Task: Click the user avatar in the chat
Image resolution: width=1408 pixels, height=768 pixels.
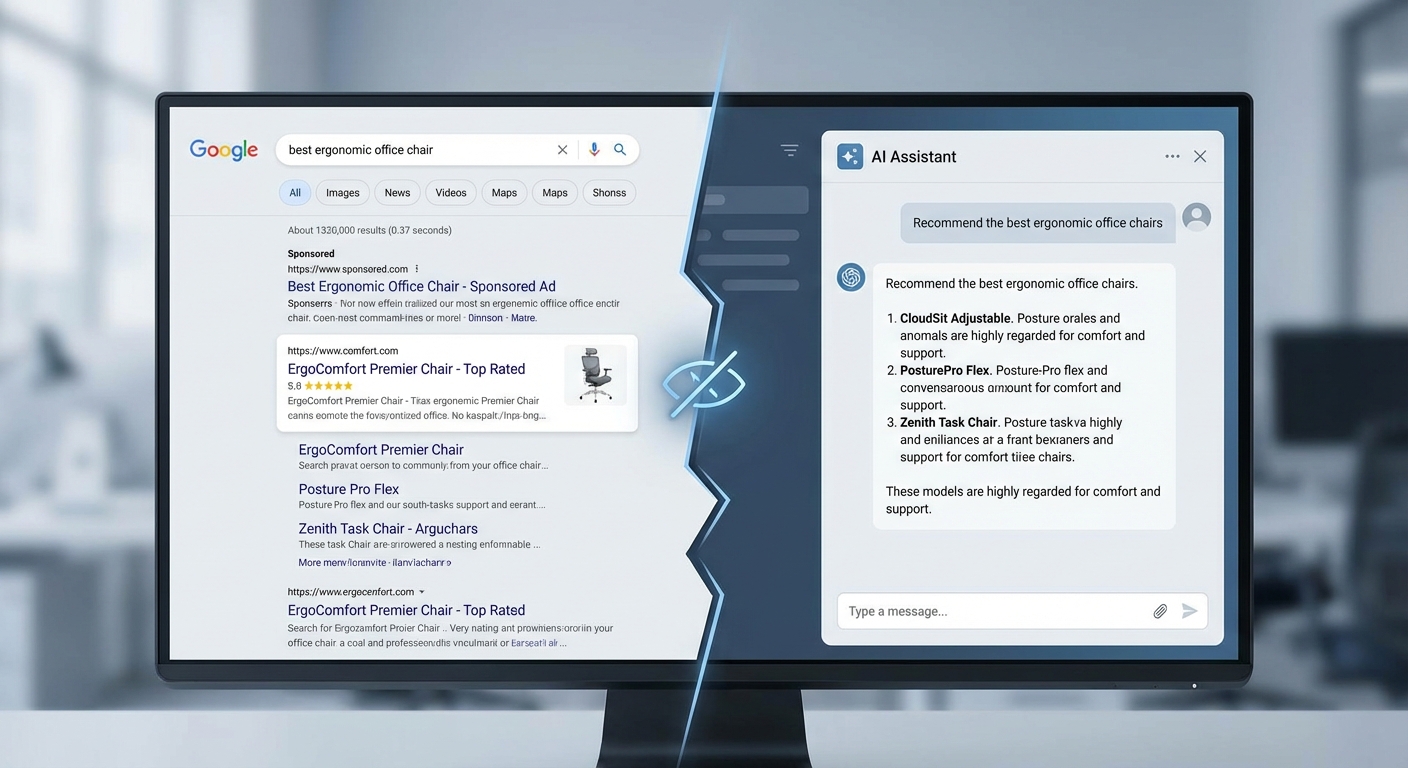Action: (x=1196, y=216)
